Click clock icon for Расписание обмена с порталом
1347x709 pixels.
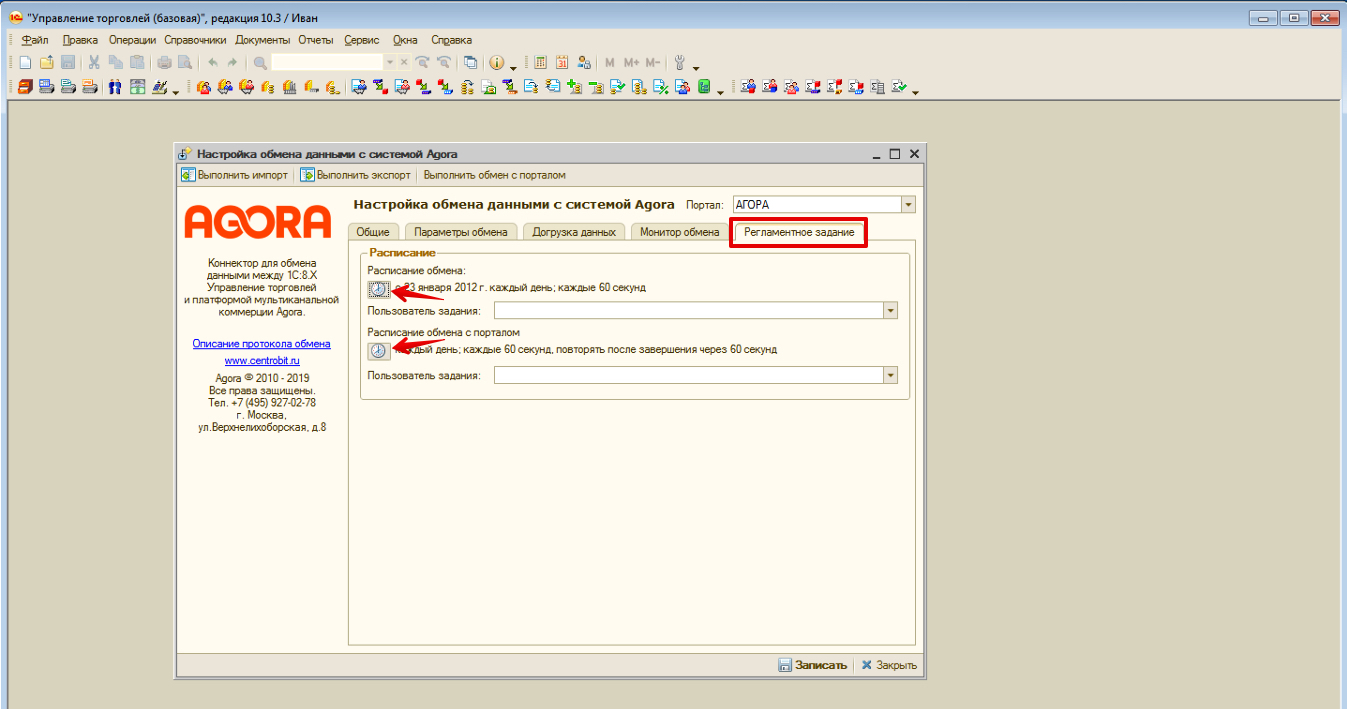(378, 351)
